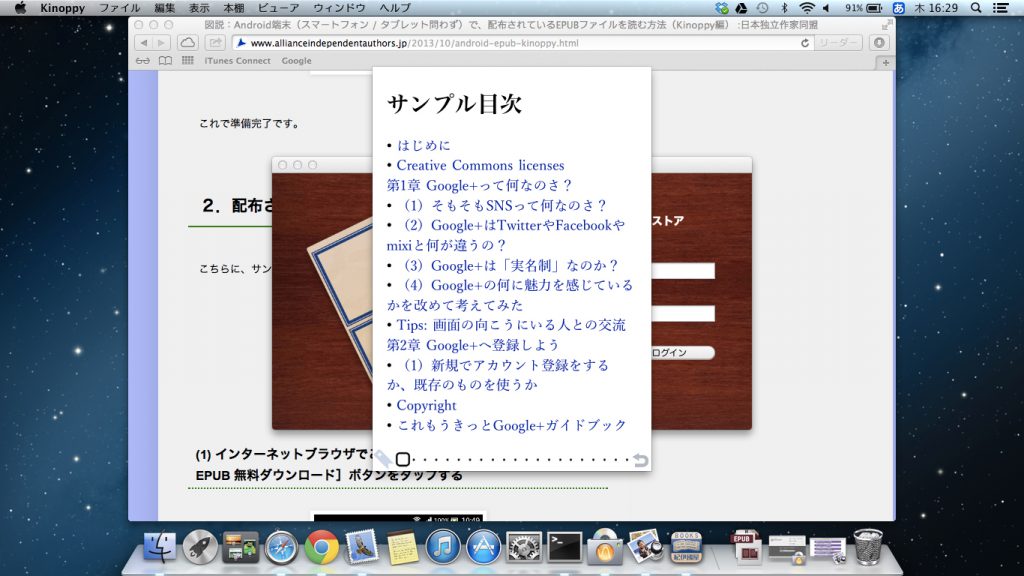Open Google bookmark in bookmarks bar
This screenshot has width=1024, height=576.
click(x=296, y=61)
